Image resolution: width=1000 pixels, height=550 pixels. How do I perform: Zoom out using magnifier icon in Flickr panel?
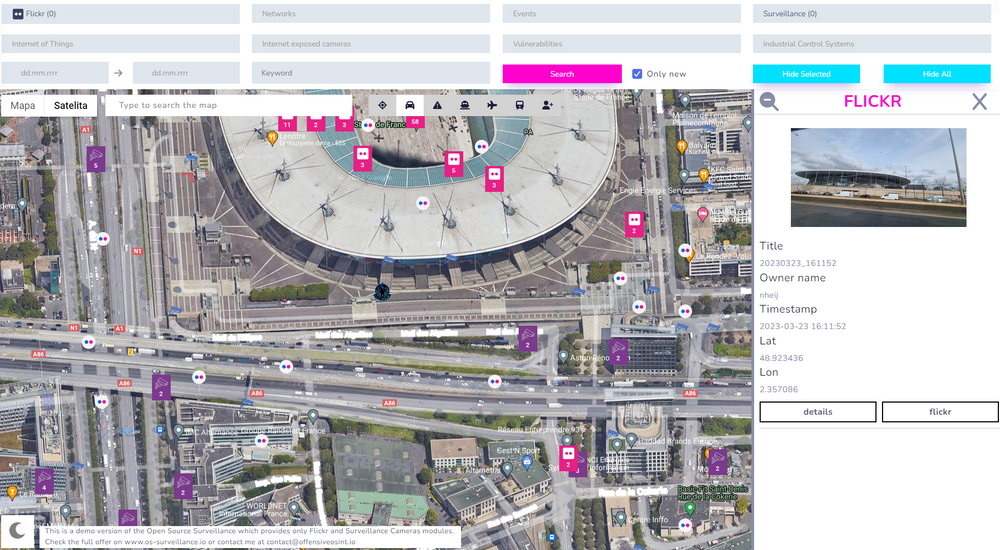pyautogui.click(x=769, y=101)
